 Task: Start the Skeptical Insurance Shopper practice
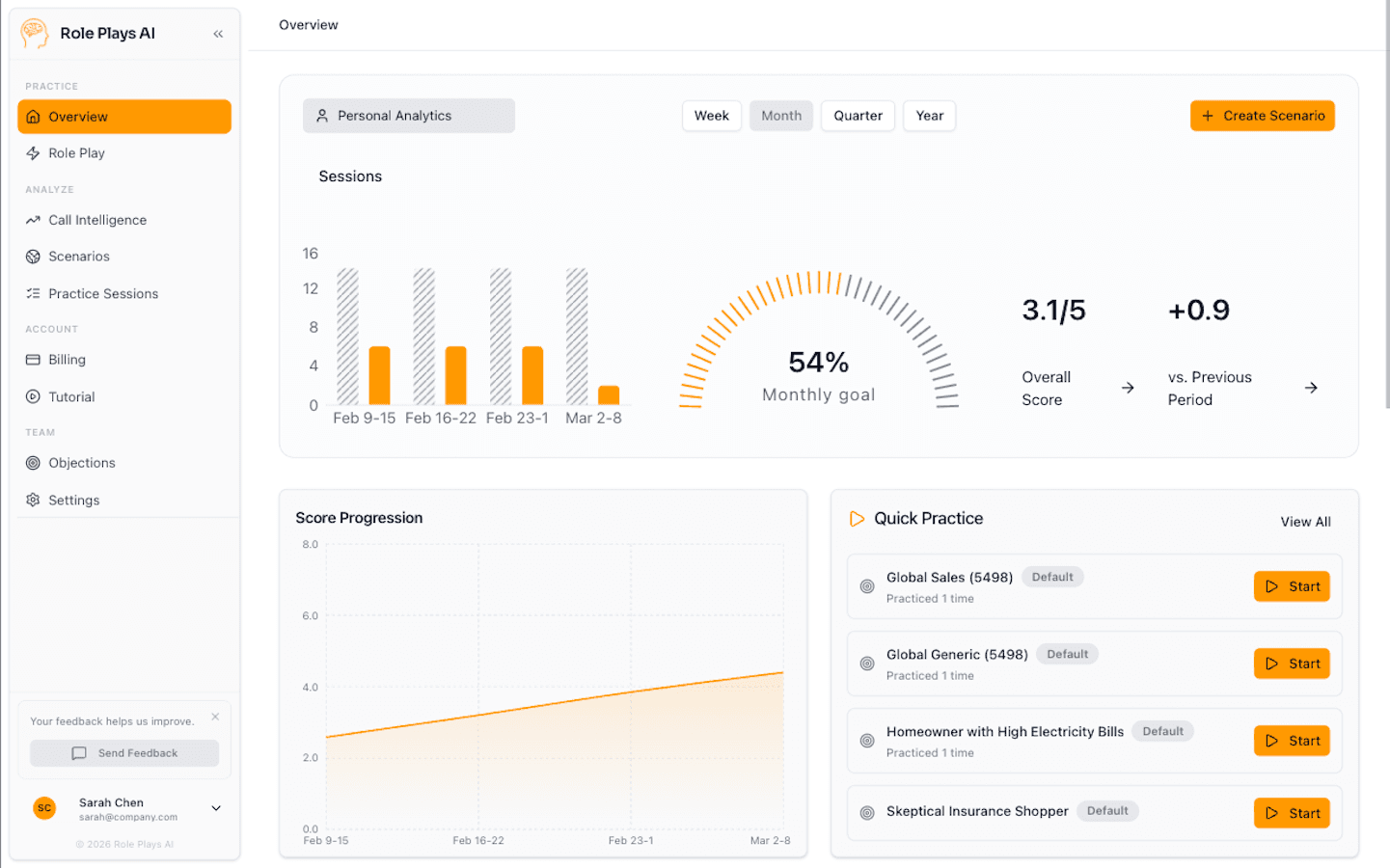(1291, 812)
